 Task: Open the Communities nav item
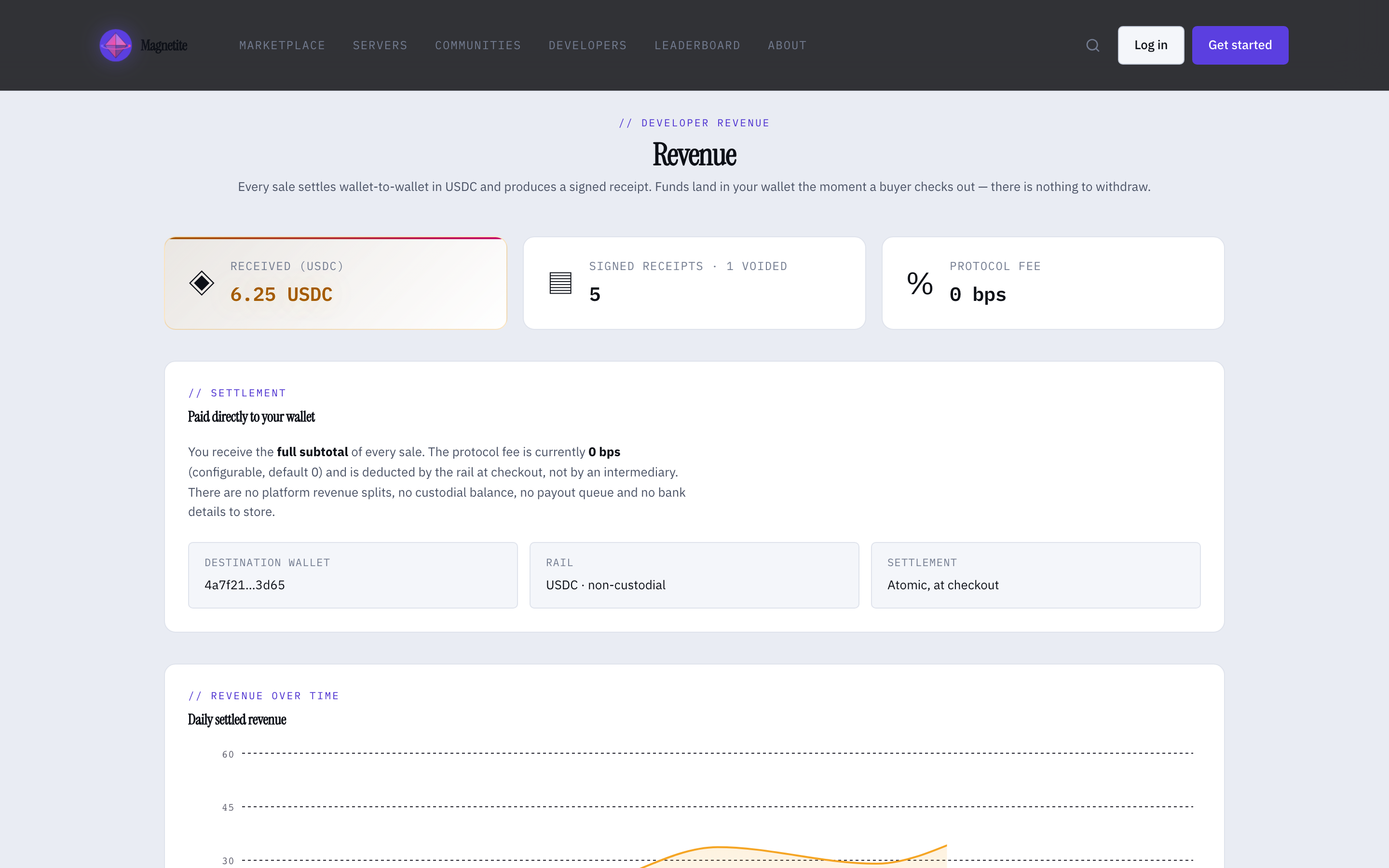[477, 45]
